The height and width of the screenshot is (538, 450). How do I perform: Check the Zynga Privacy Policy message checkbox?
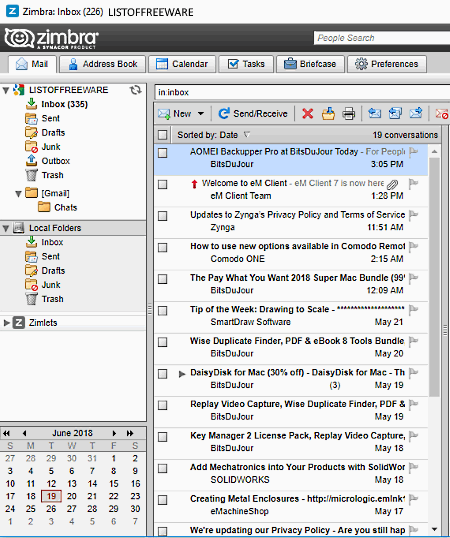tap(163, 216)
